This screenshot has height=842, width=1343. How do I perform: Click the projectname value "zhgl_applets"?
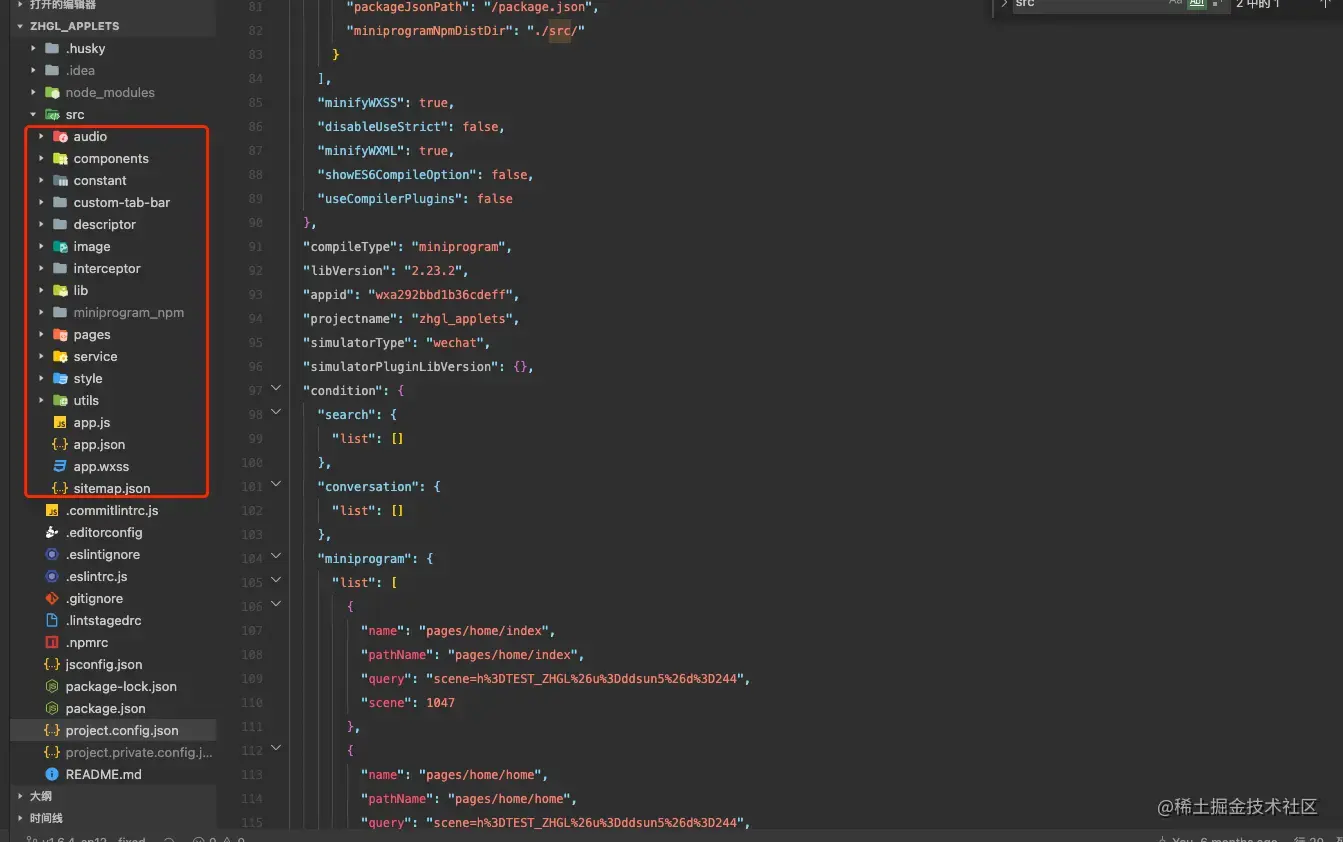click(x=467, y=319)
